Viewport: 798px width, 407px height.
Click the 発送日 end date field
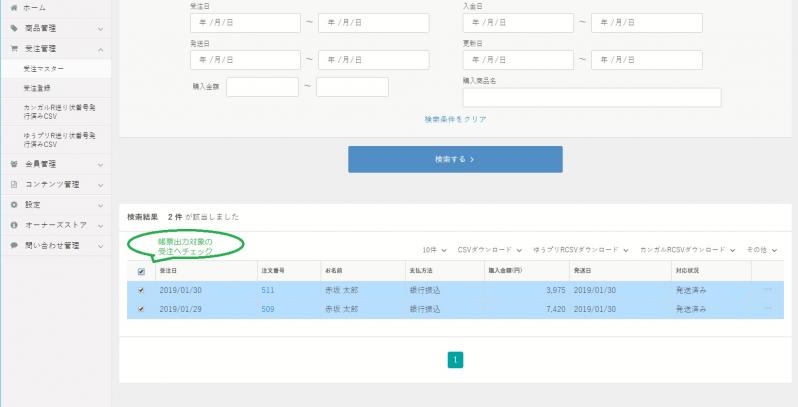pyautogui.click(x=374, y=60)
